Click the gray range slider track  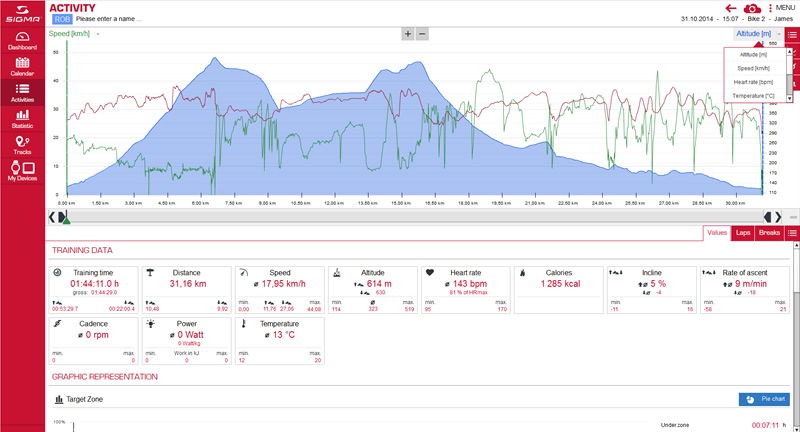pos(416,217)
